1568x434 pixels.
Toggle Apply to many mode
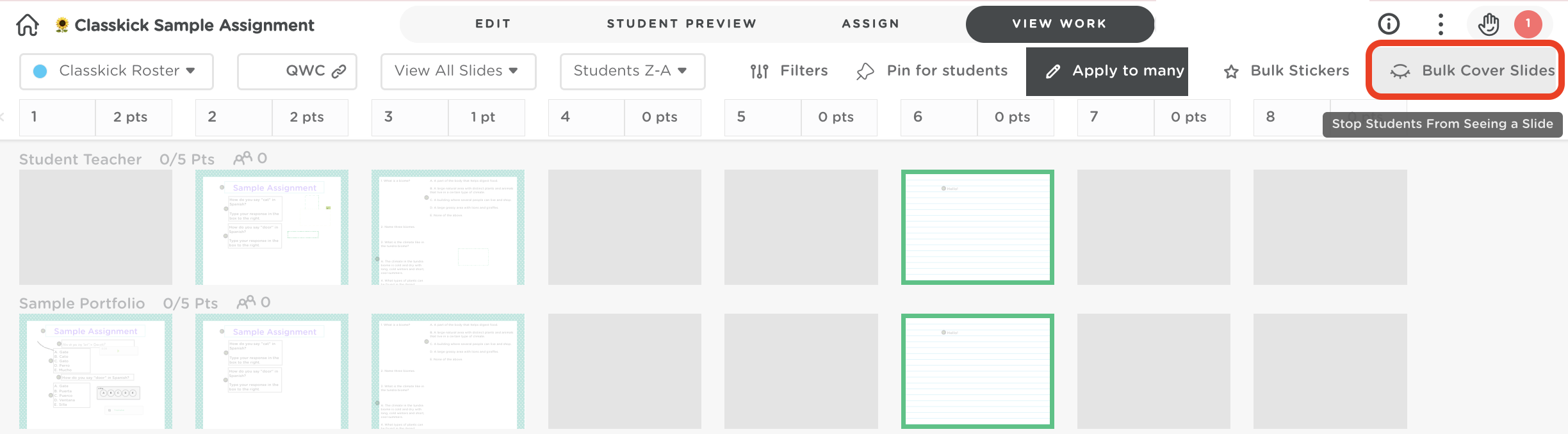(1107, 71)
